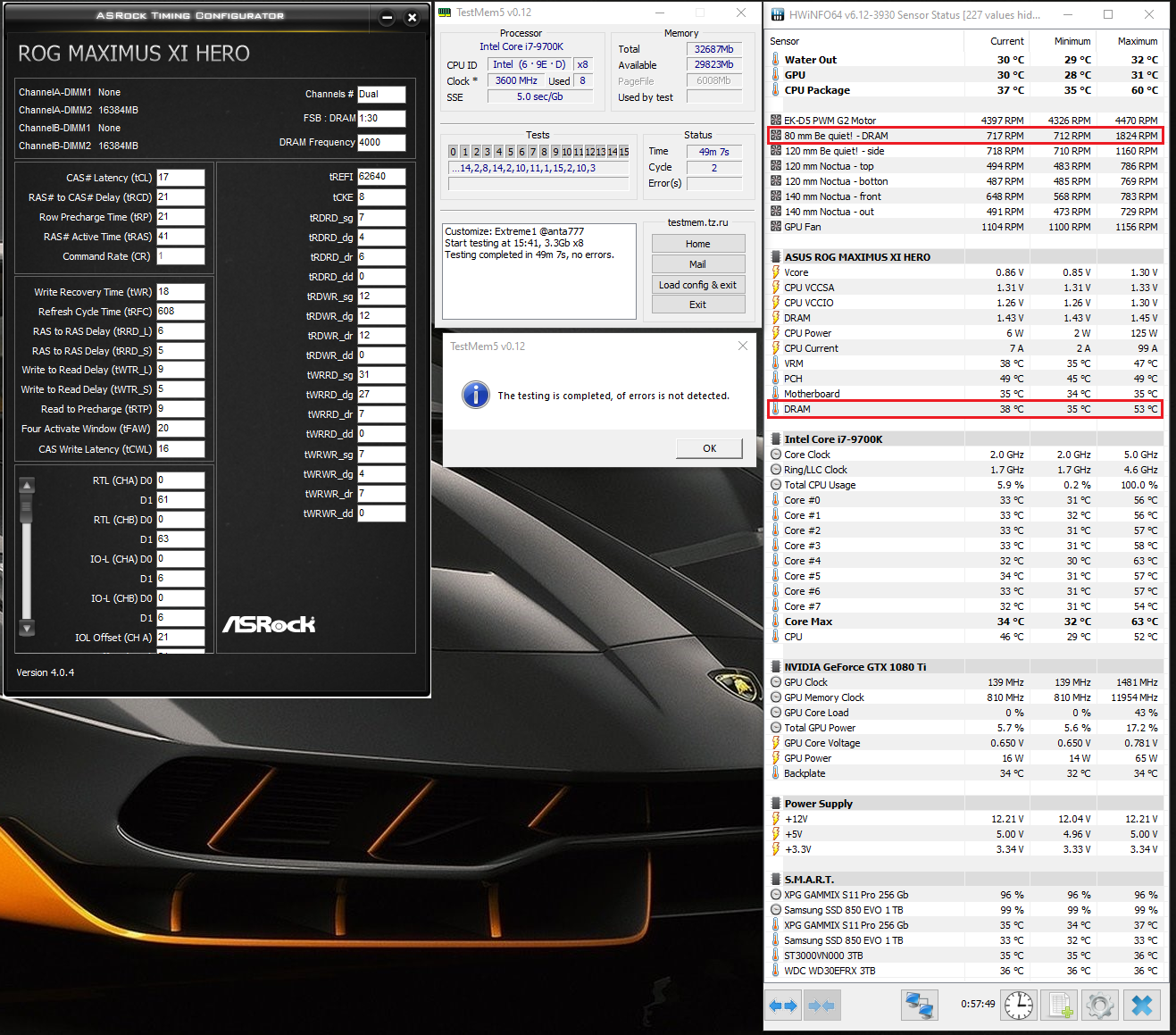Click the icon beside ASUS ROG MAXIMUS XI HERO header
The width and height of the screenshot is (1176, 1035).
[x=776, y=257]
